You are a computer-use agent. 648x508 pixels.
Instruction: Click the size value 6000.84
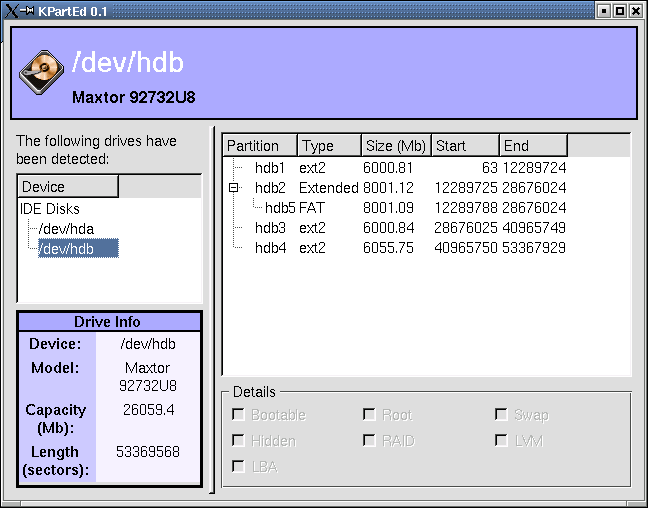tap(388, 228)
